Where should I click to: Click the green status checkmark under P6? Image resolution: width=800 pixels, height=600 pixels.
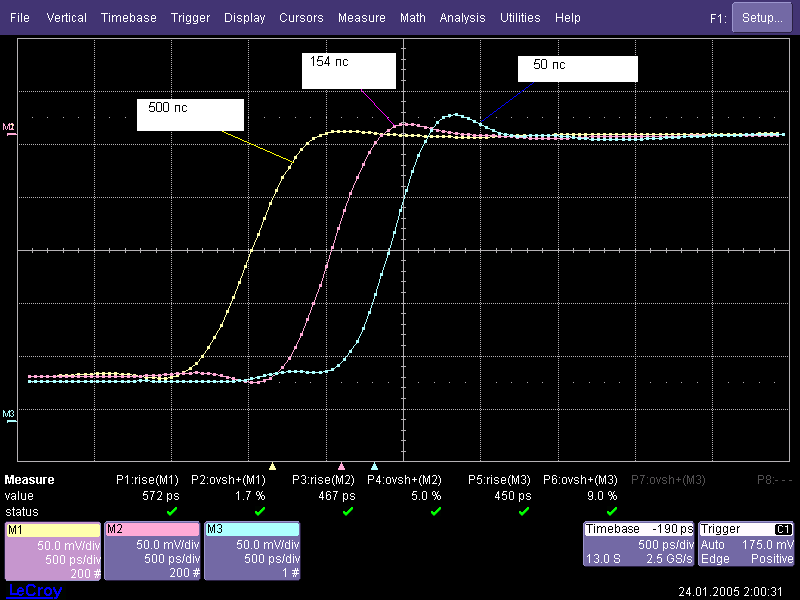(612, 511)
